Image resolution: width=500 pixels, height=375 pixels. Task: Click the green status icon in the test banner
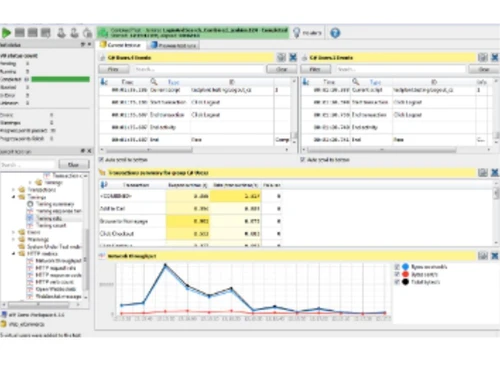103,33
